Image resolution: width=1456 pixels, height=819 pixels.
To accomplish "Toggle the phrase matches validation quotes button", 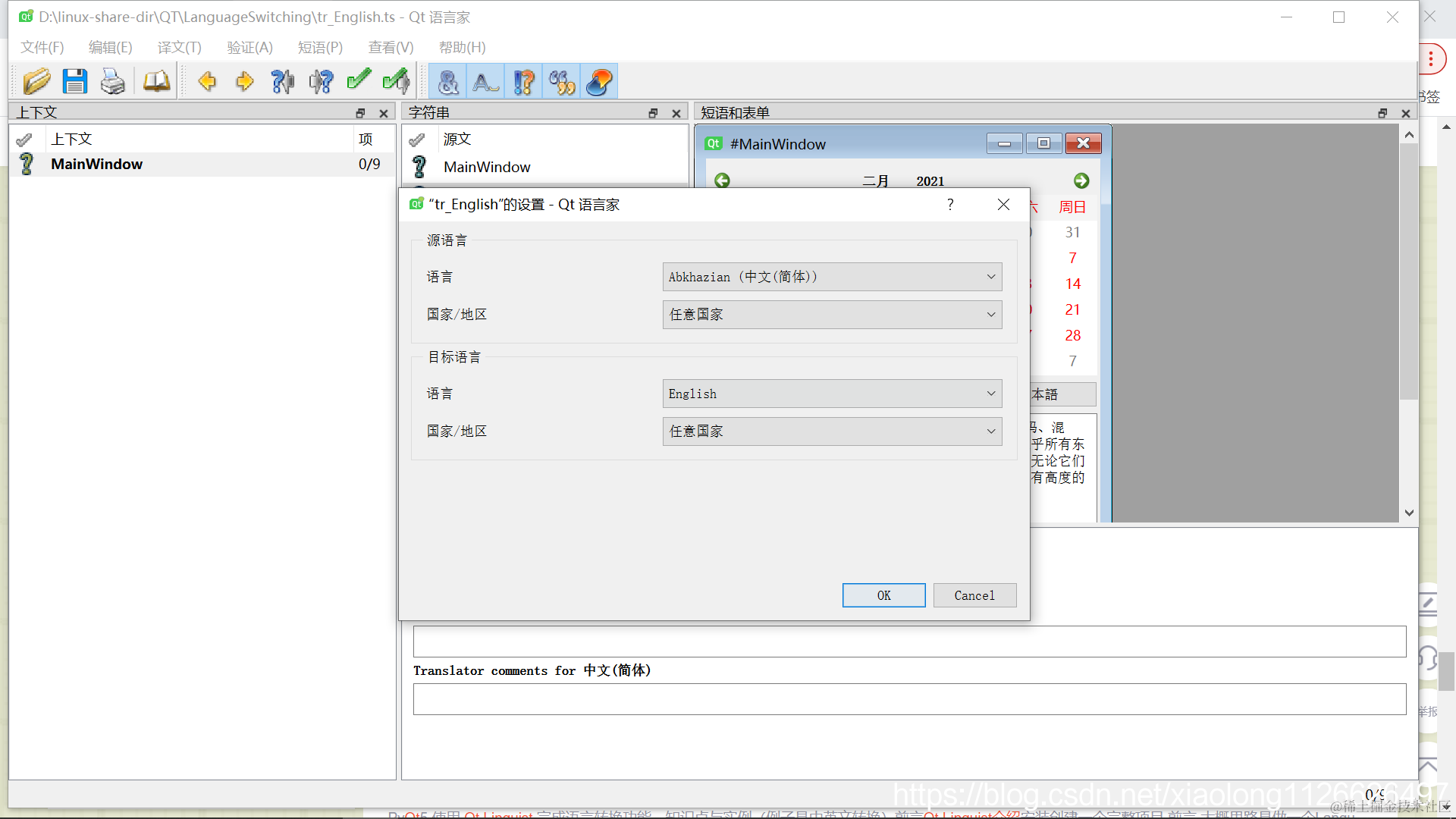I will 562,81.
